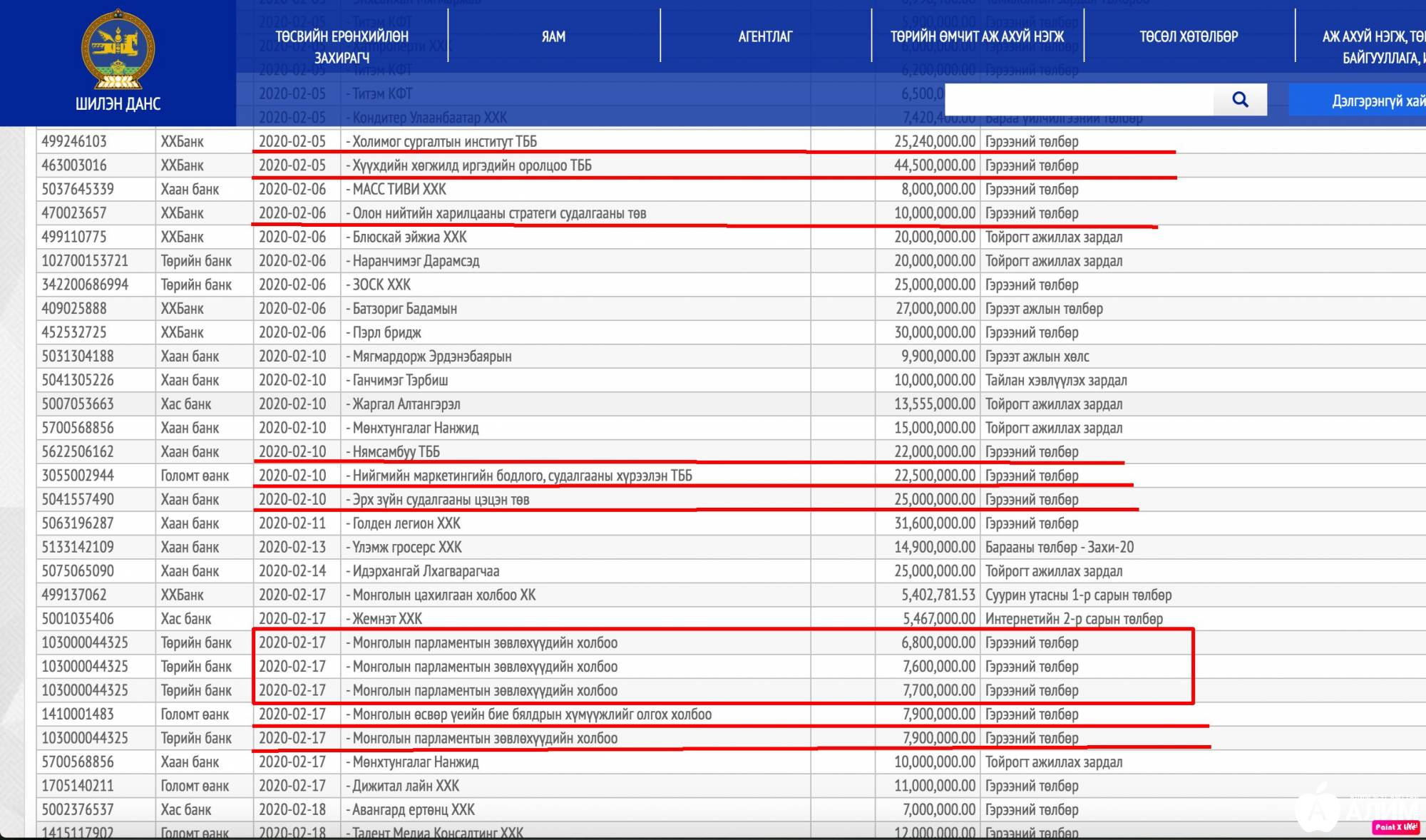Select date 2020-02-11
1426x840 pixels.
292,523
